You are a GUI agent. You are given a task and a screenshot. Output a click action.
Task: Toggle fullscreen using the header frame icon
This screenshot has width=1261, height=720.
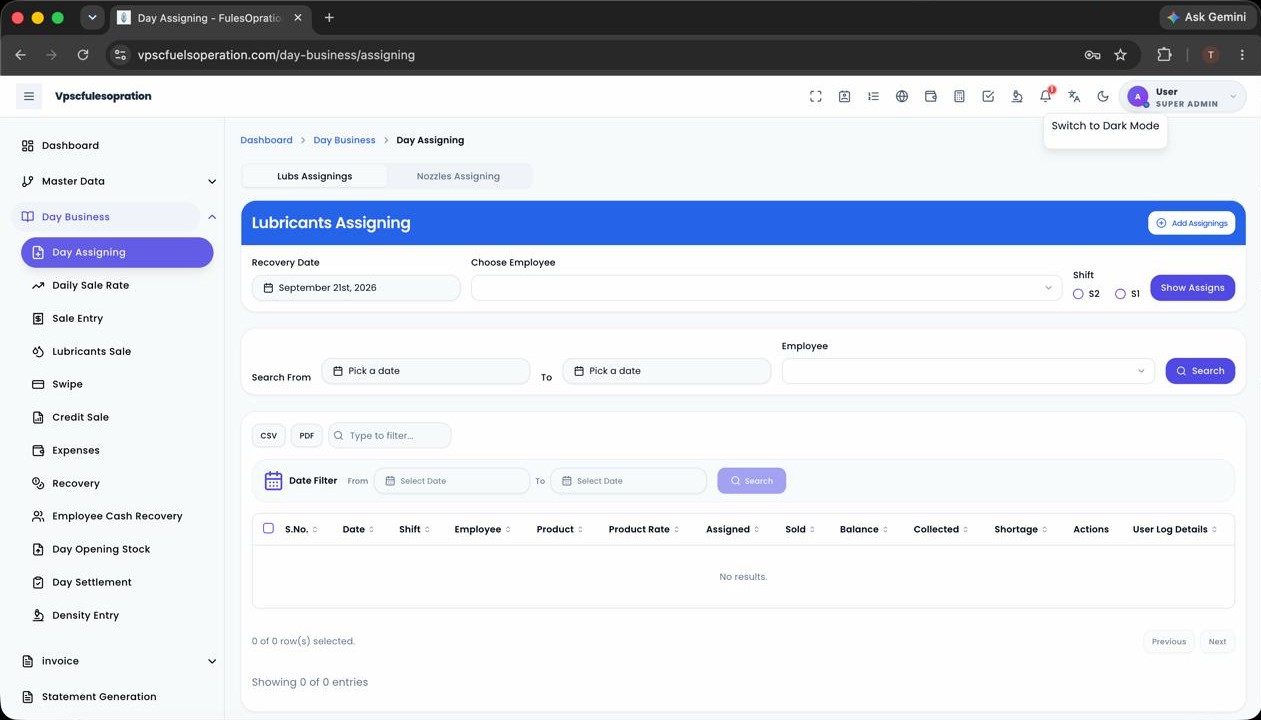point(816,96)
